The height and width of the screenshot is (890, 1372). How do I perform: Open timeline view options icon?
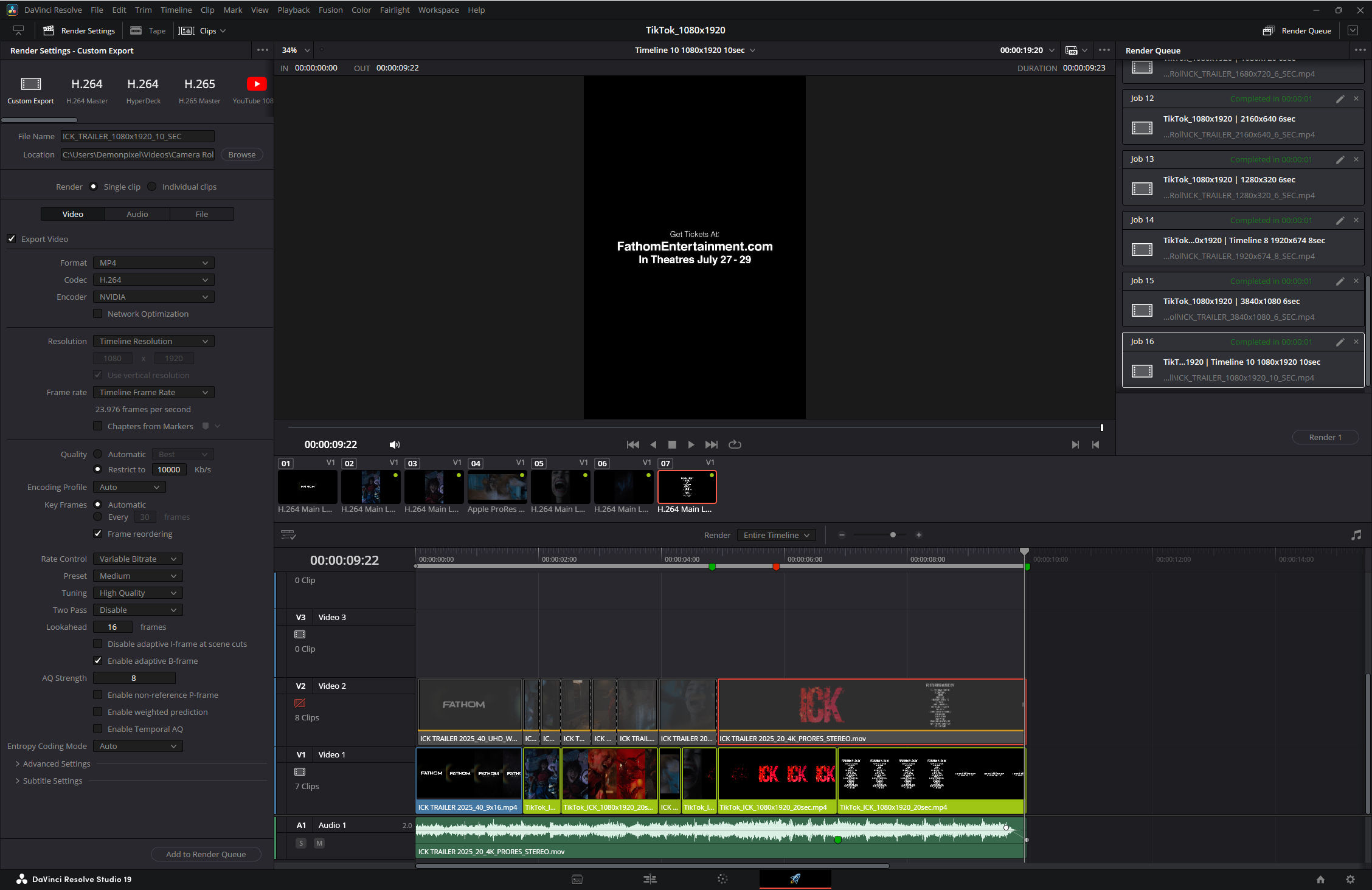coord(288,535)
